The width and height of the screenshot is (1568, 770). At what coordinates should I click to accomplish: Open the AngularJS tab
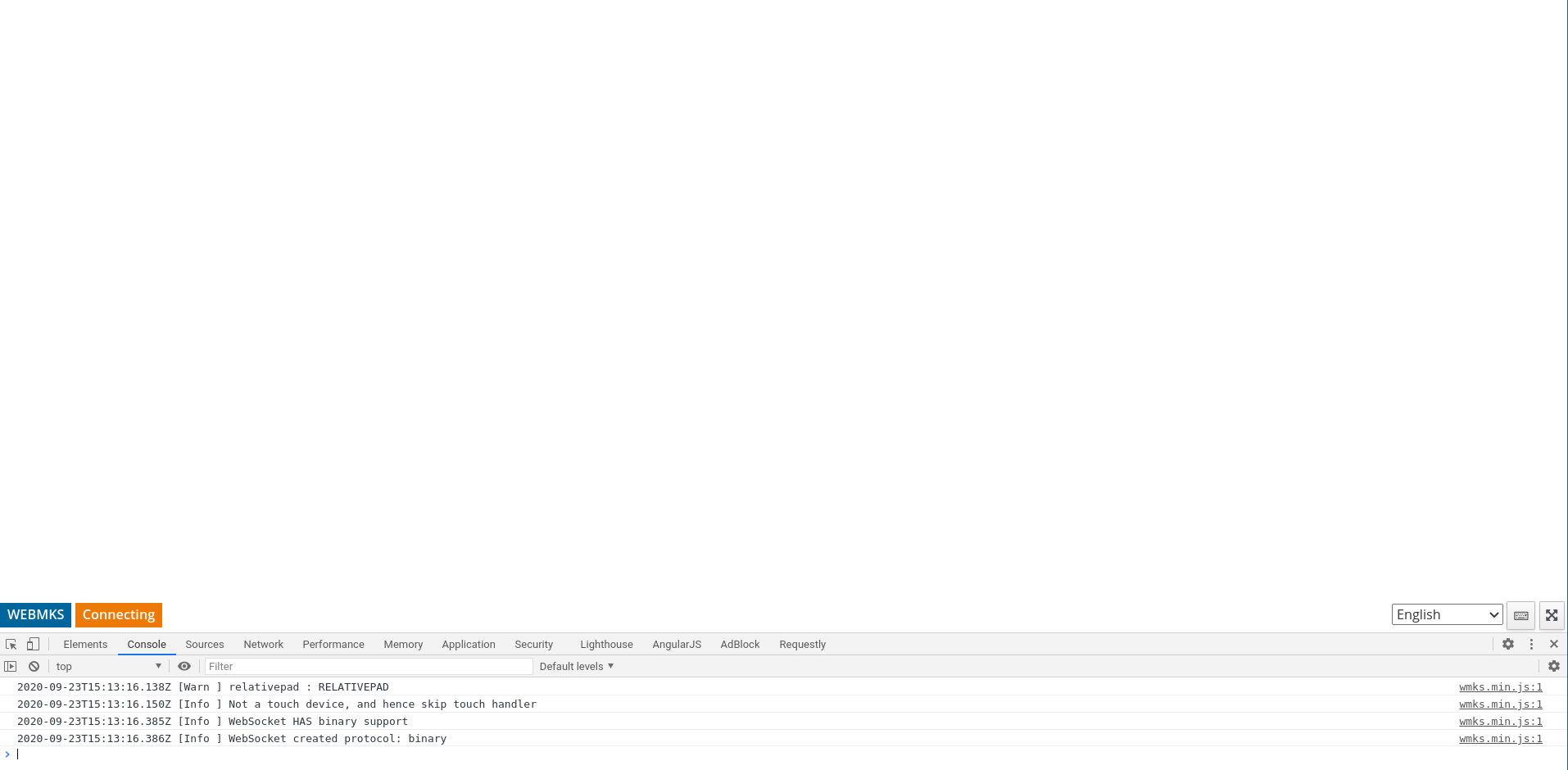coord(677,645)
